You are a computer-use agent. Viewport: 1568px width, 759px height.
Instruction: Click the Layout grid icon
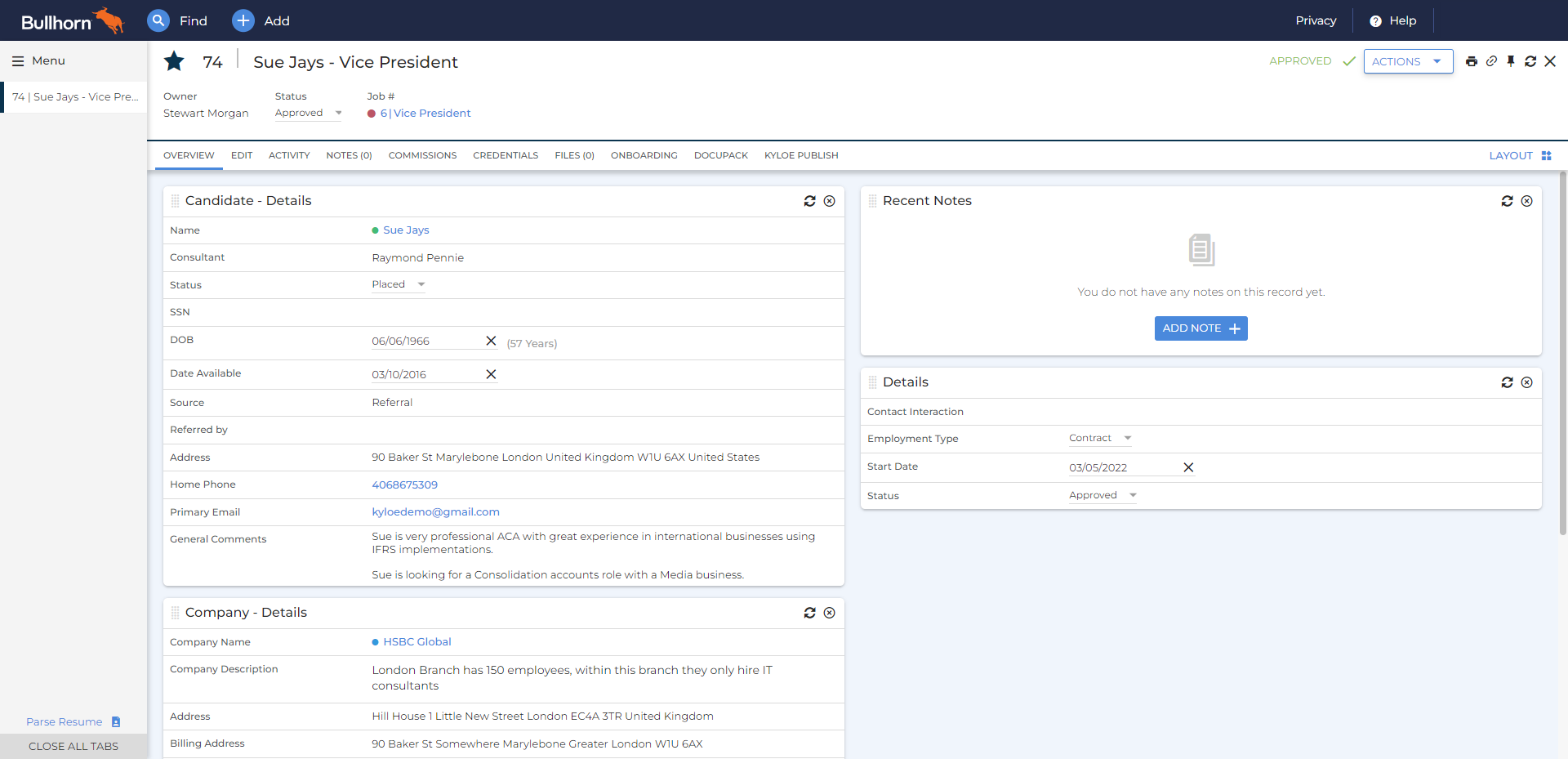(1546, 155)
